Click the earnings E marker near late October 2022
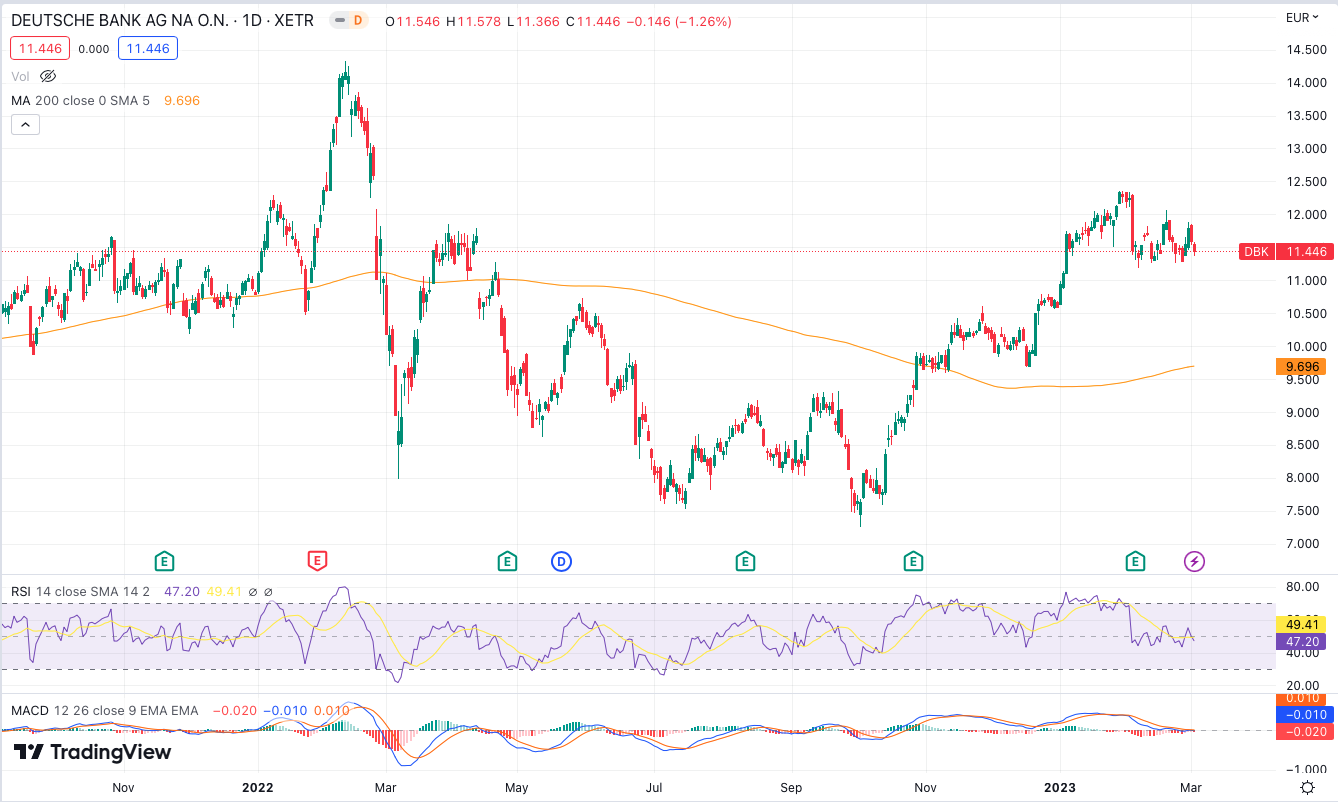Viewport: 1338px width, 802px height. tap(912, 561)
